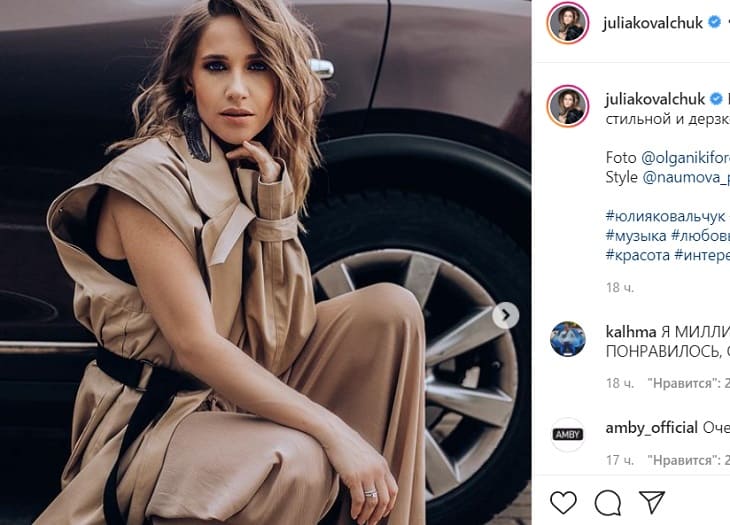The image size is (730, 525).
Task: Click the verified badge in the header
Action: click(714, 22)
